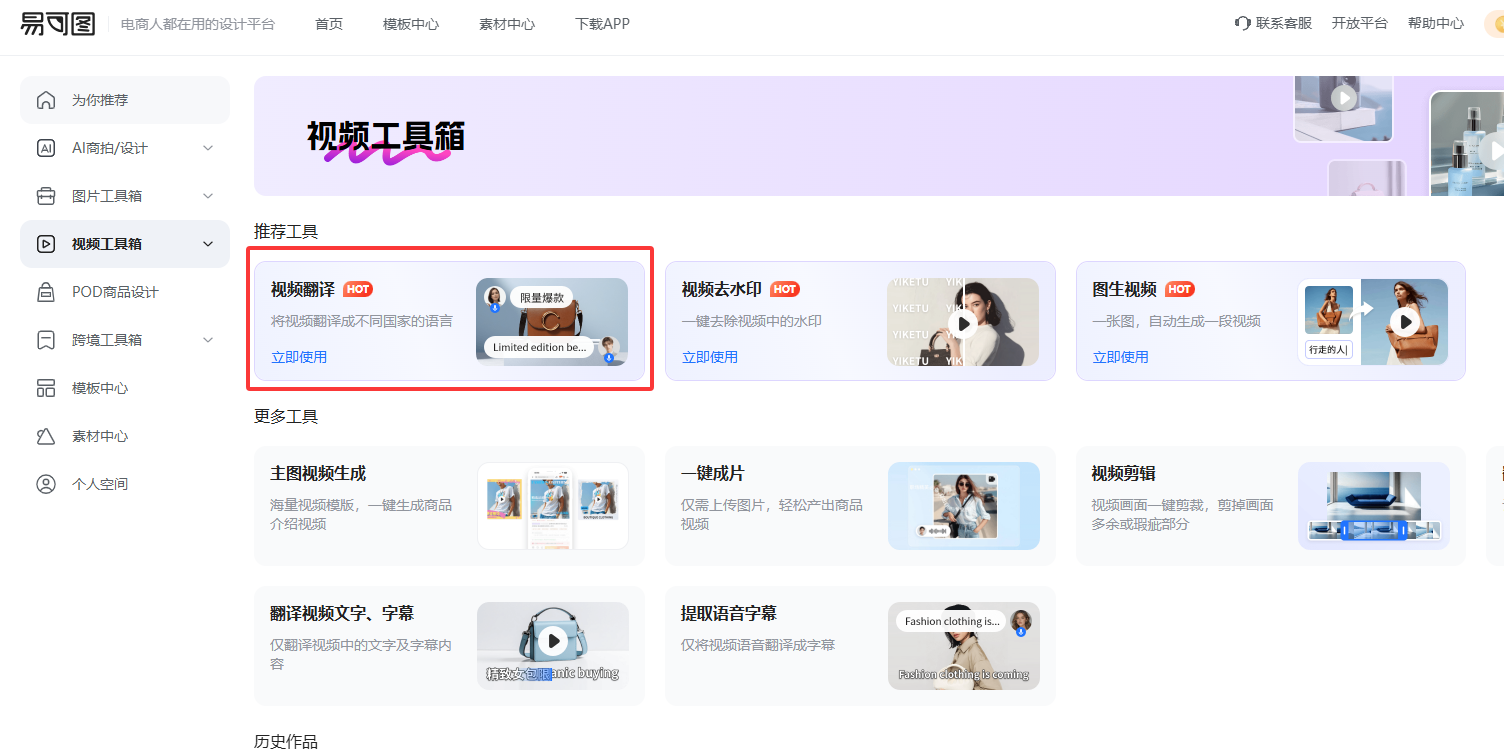This screenshot has height=749, width=1504.
Task: Open the 帮助中心 link
Action: point(1436,23)
